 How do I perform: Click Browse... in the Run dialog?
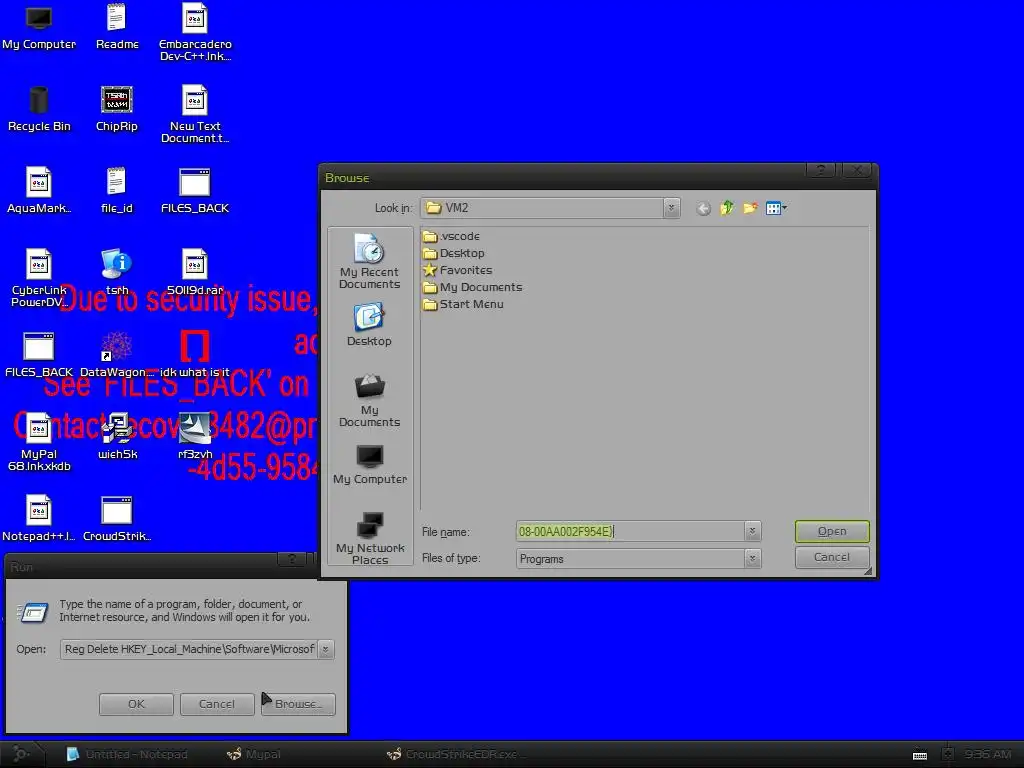(298, 704)
